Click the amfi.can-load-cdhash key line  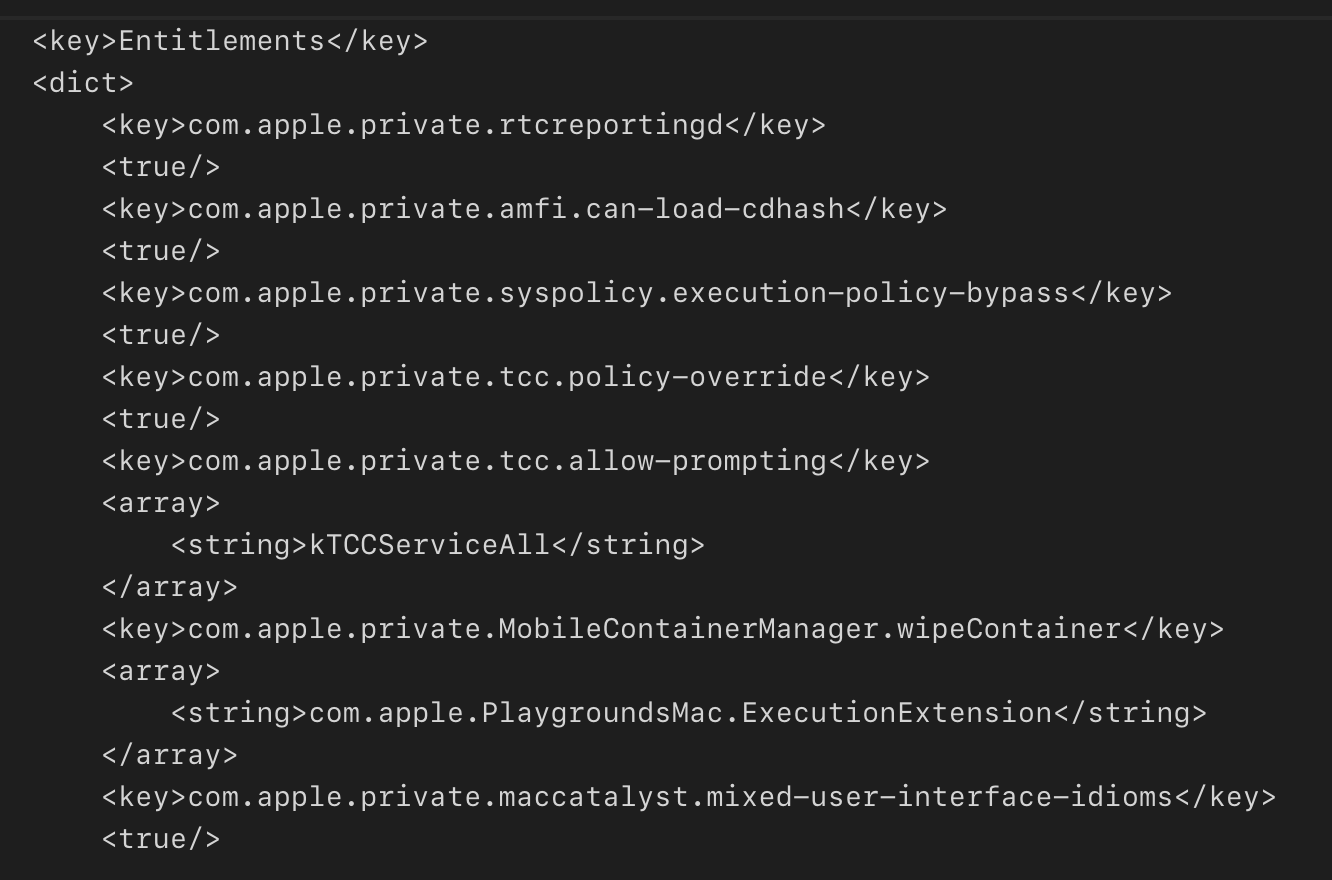(x=524, y=209)
